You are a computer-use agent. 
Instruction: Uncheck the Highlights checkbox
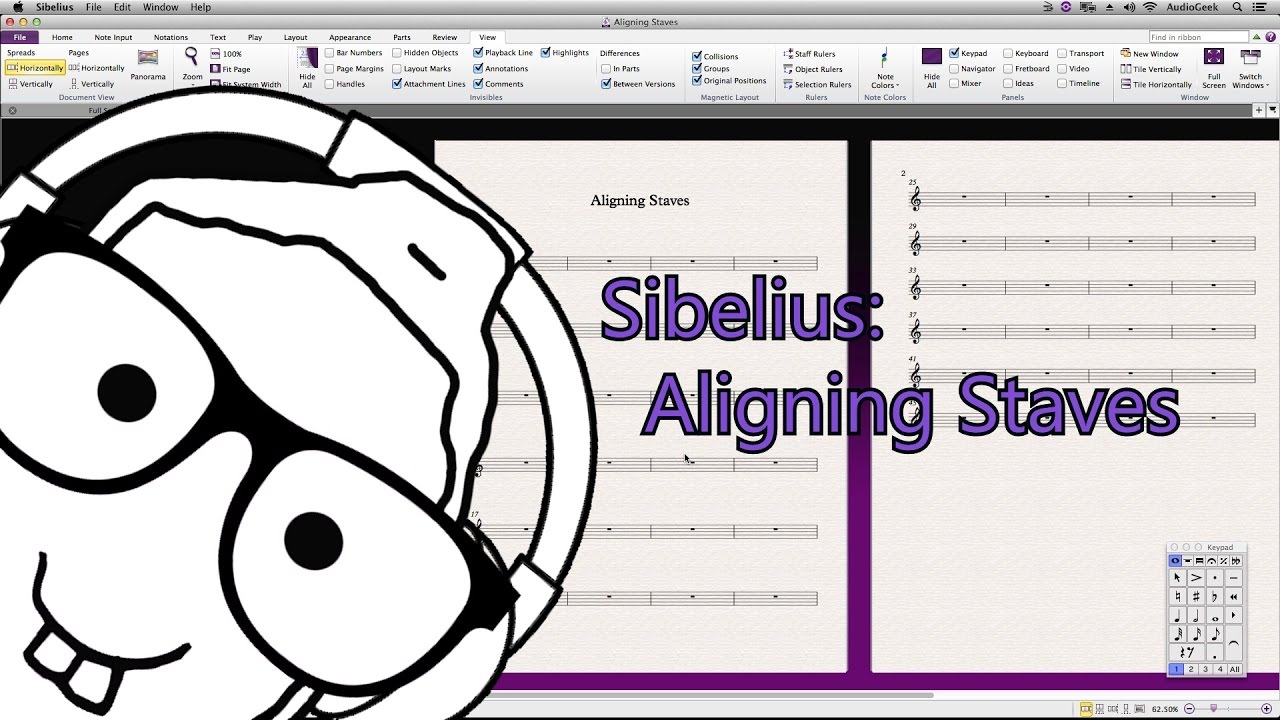click(546, 53)
